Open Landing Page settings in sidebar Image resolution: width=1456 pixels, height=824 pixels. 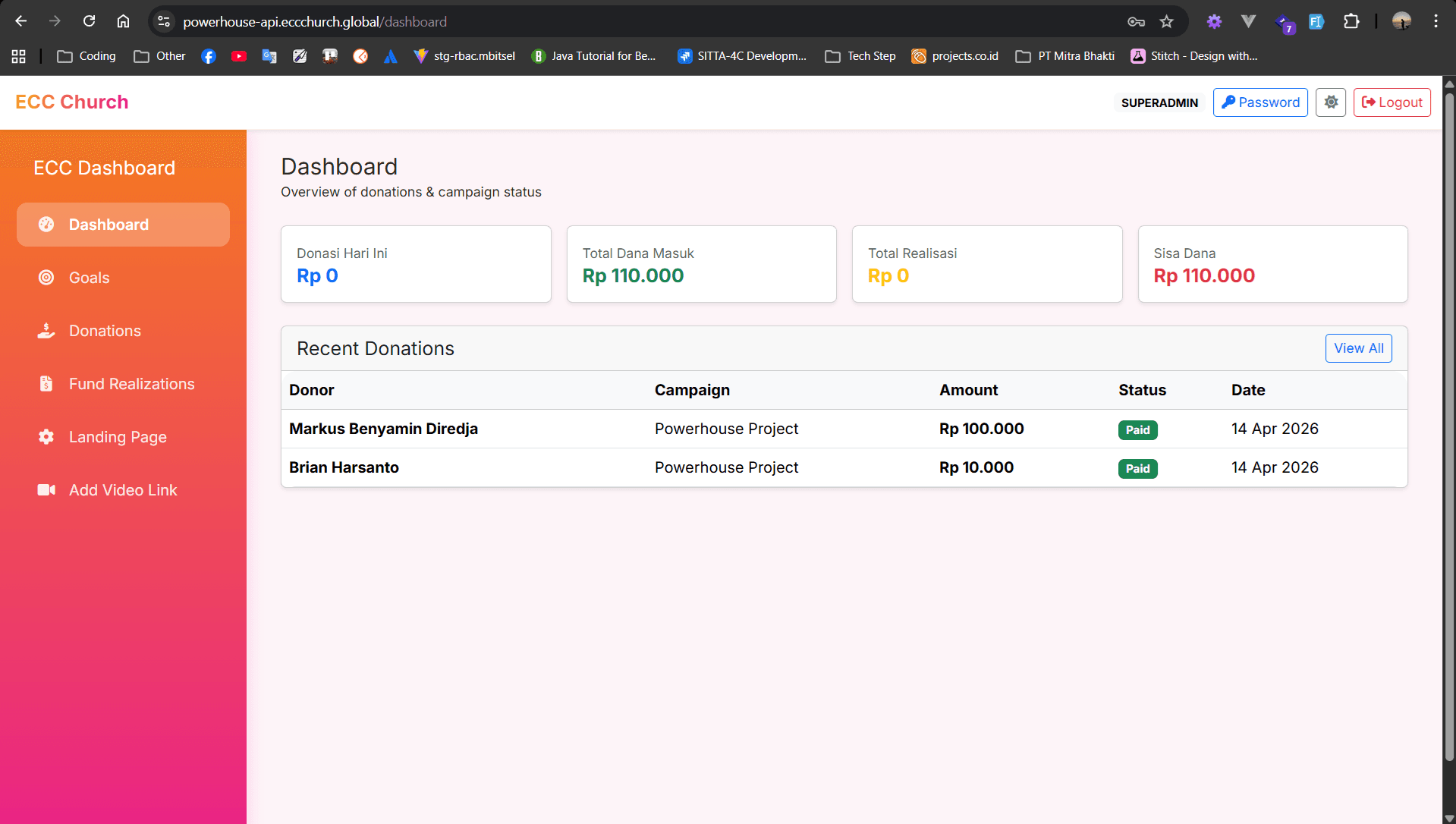(118, 437)
